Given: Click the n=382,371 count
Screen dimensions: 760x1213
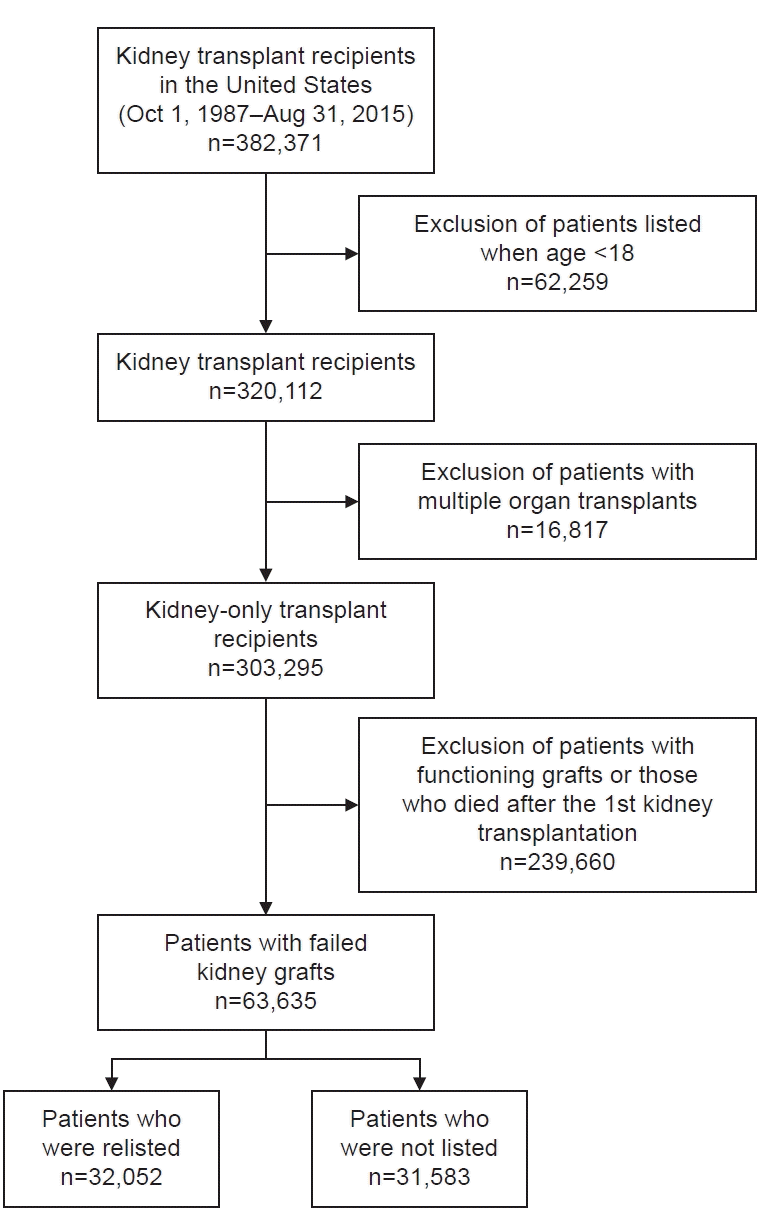Looking at the screenshot, I should [x=265, y=142].
